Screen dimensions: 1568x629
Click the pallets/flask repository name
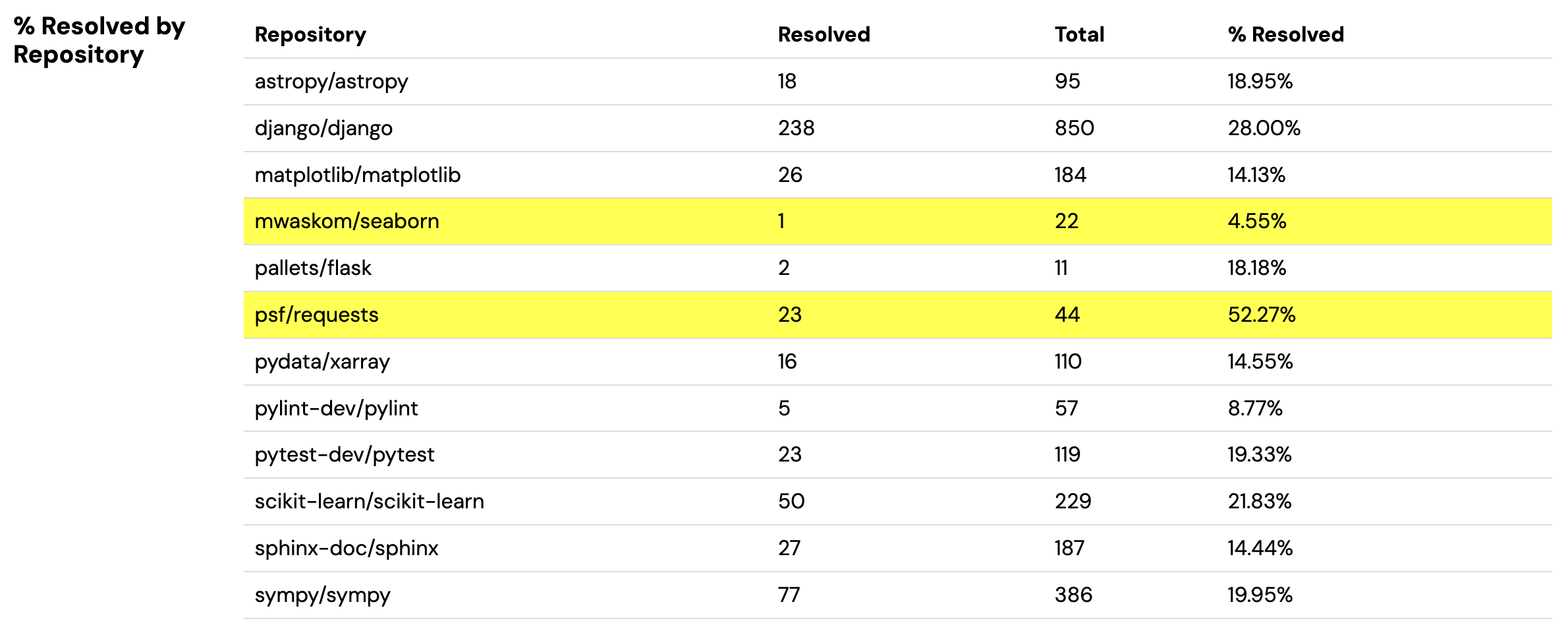pos(313,268)
